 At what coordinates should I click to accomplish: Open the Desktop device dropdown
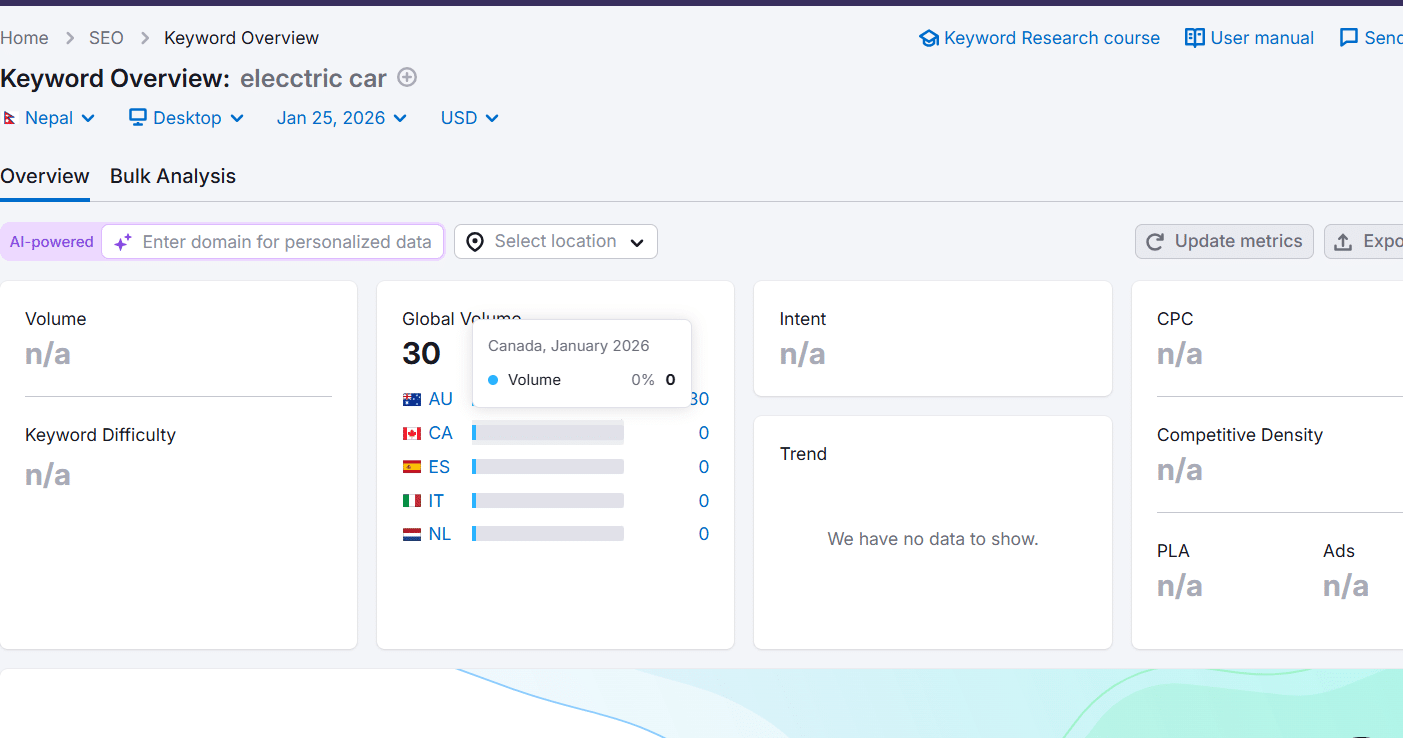(187, 118)
